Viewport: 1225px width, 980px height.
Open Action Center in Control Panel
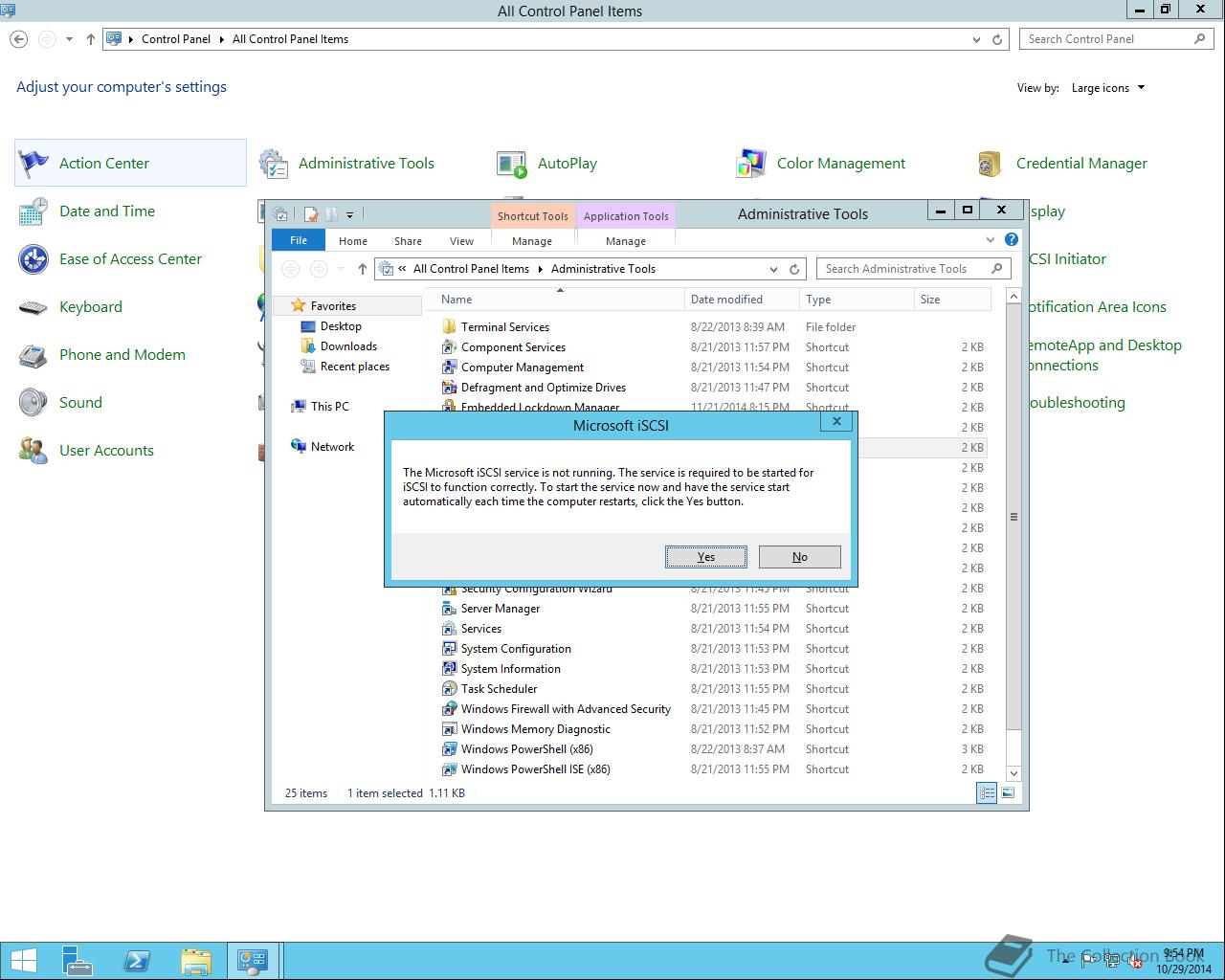131,163
